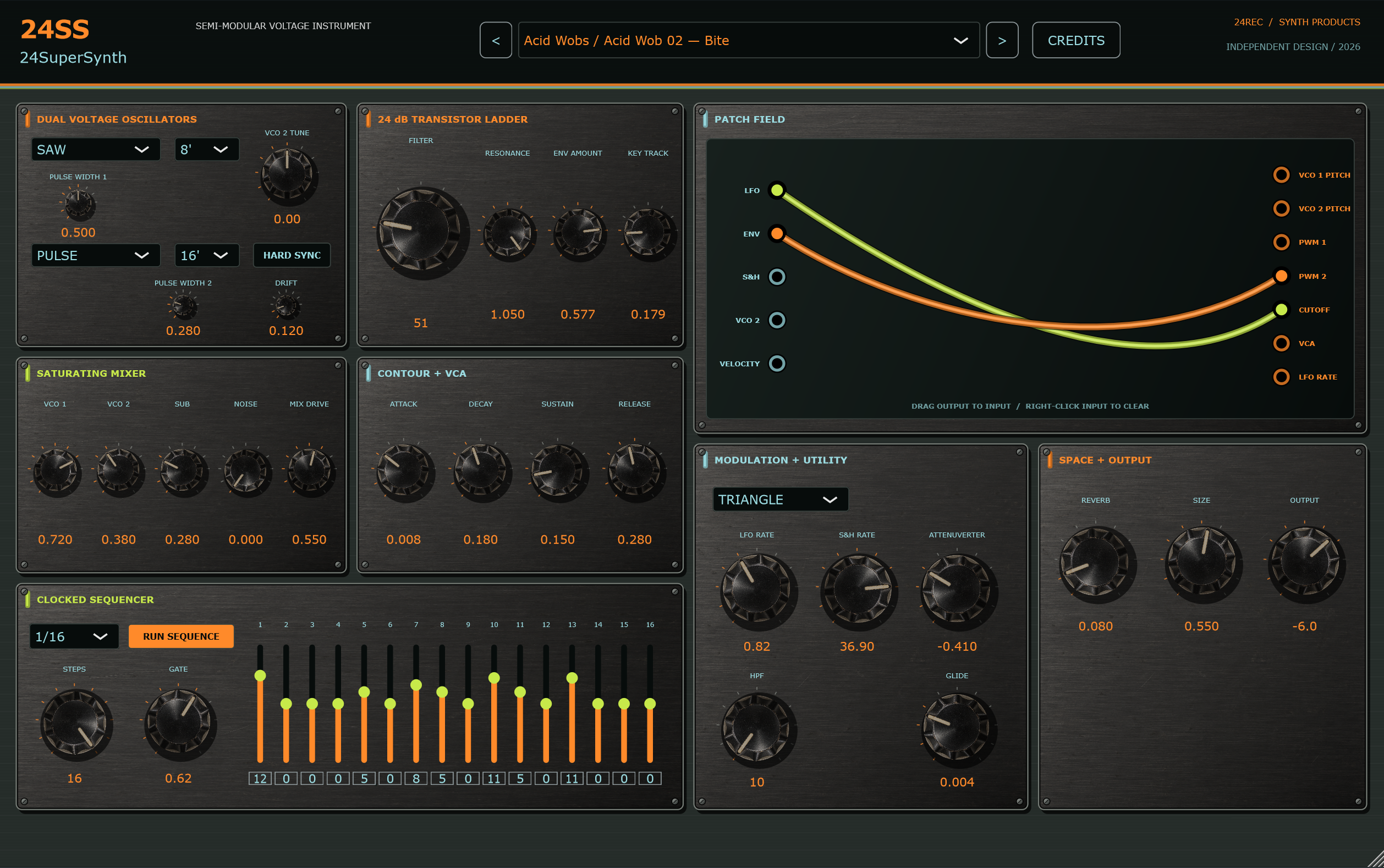Image resolution: width=1384 pixels, height=868 pixels.
Task: Open the PULSE waveform dropdown
Action: click(x=95, y=255)
